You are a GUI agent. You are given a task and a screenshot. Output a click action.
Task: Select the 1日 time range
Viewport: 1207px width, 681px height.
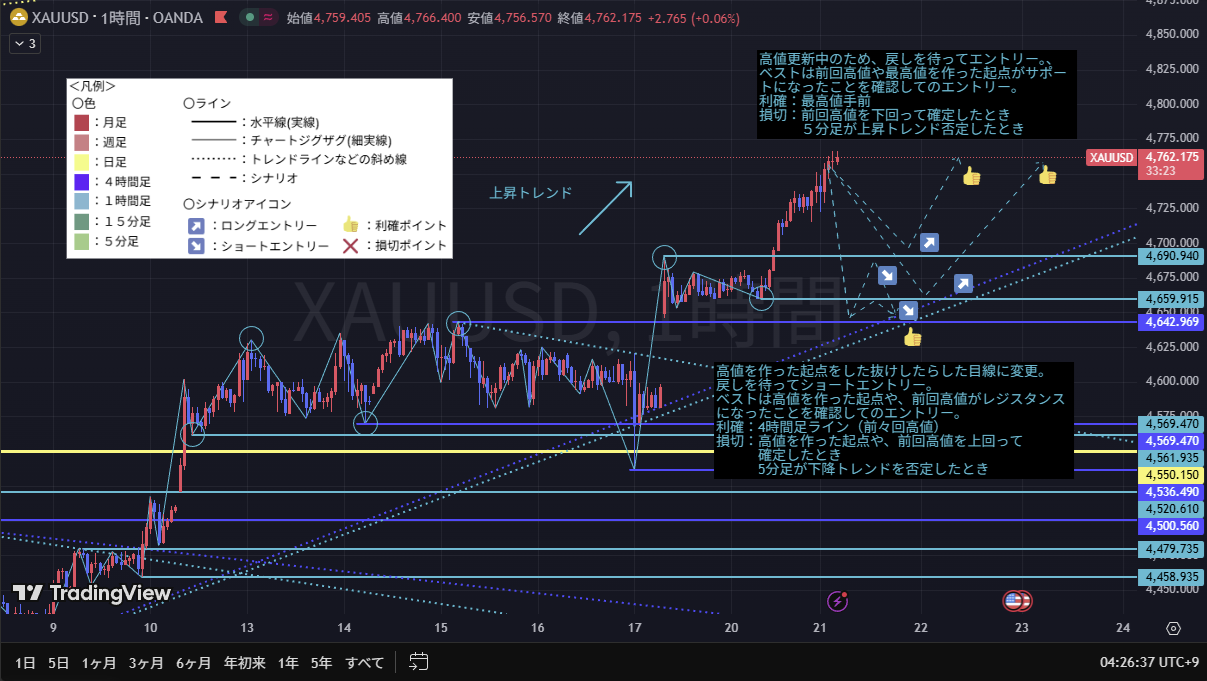(x=25, y=662)
